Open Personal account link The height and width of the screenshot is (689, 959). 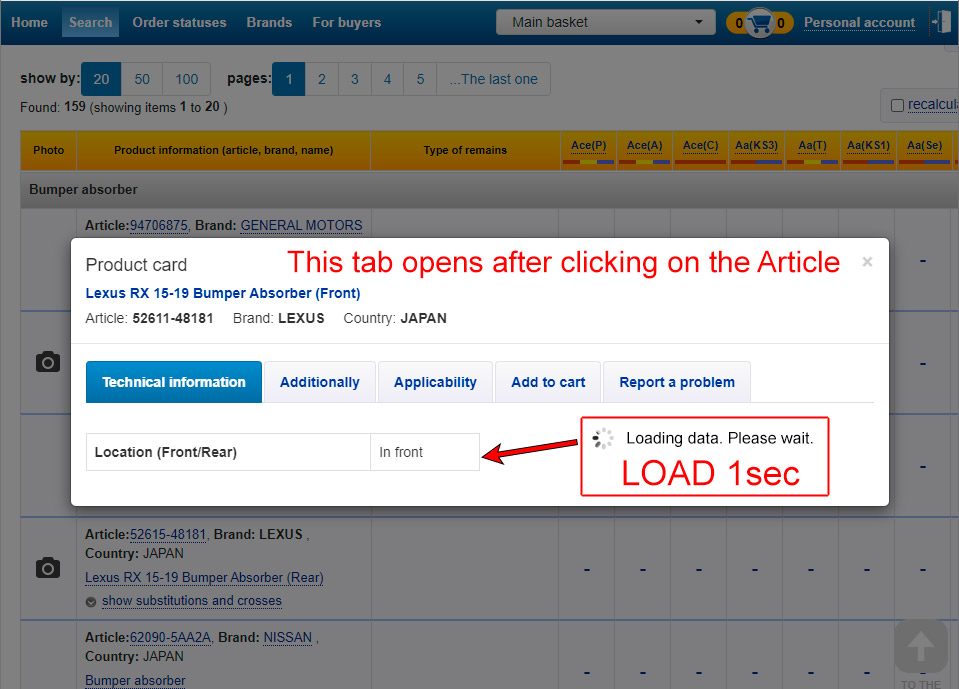click(x=859, y=22)
